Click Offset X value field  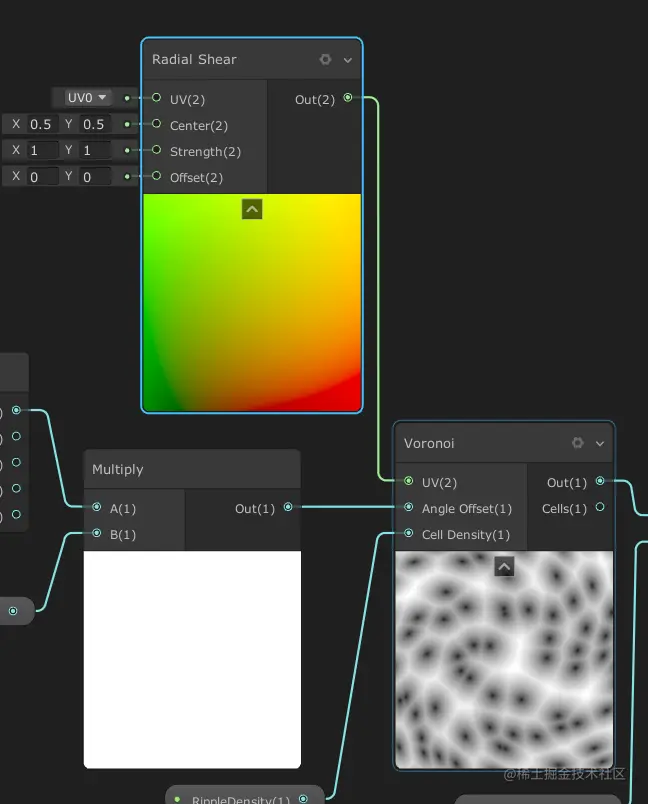(x=42, y=177)
